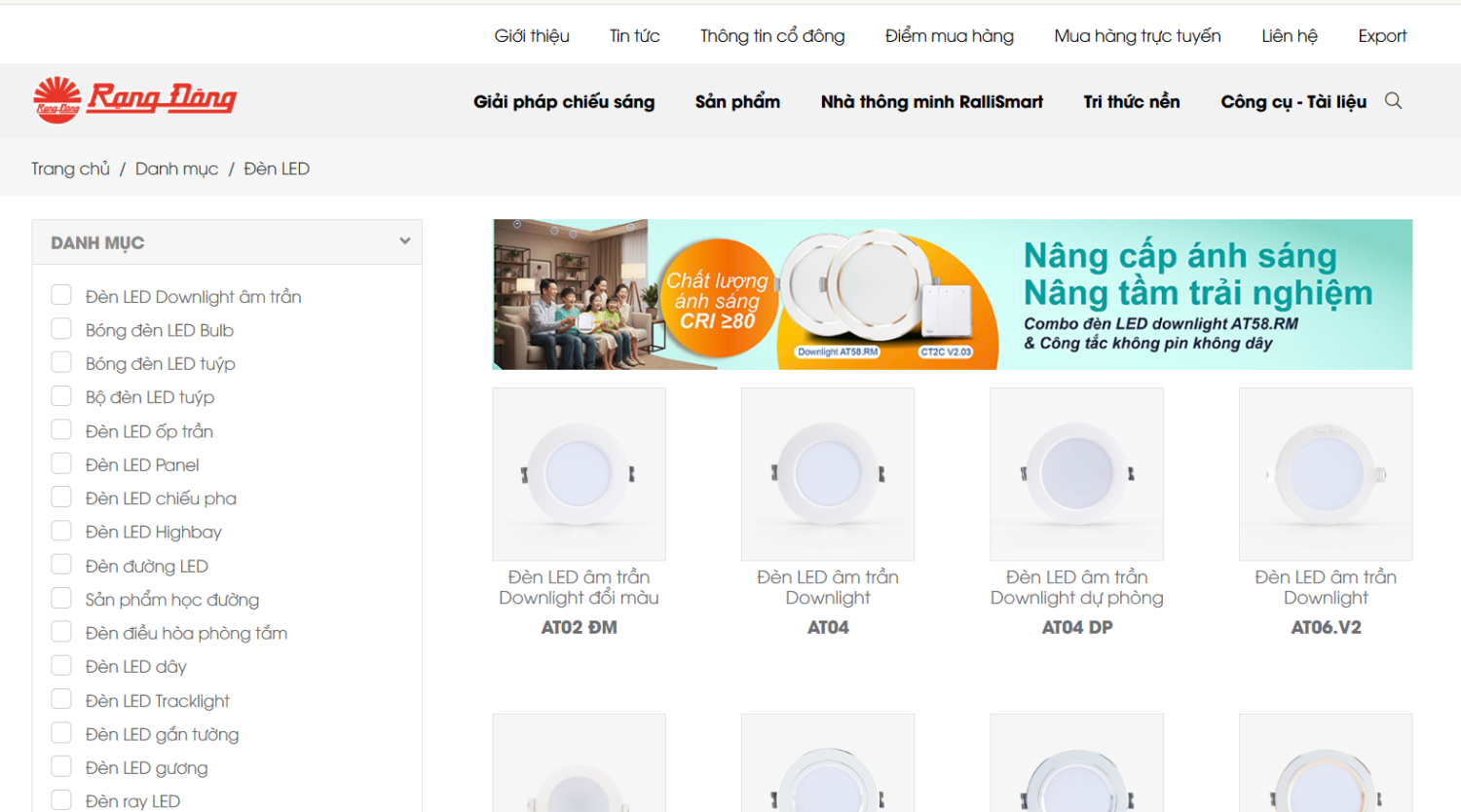Open the AT02 ĐM product image
Viewport: 1461px width, 812px height.
click(x=579, y=474)
